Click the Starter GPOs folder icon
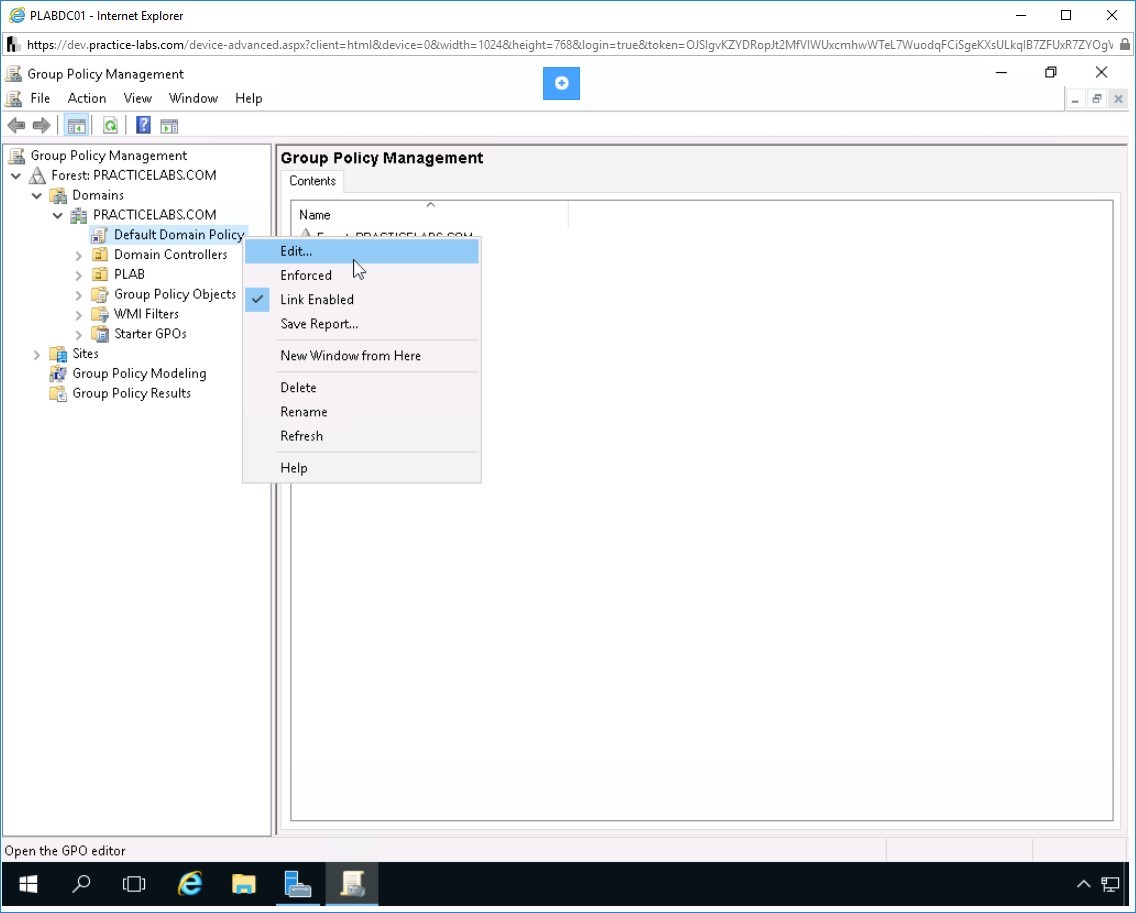The image size is (1136, 913). (x=100, y=333)
